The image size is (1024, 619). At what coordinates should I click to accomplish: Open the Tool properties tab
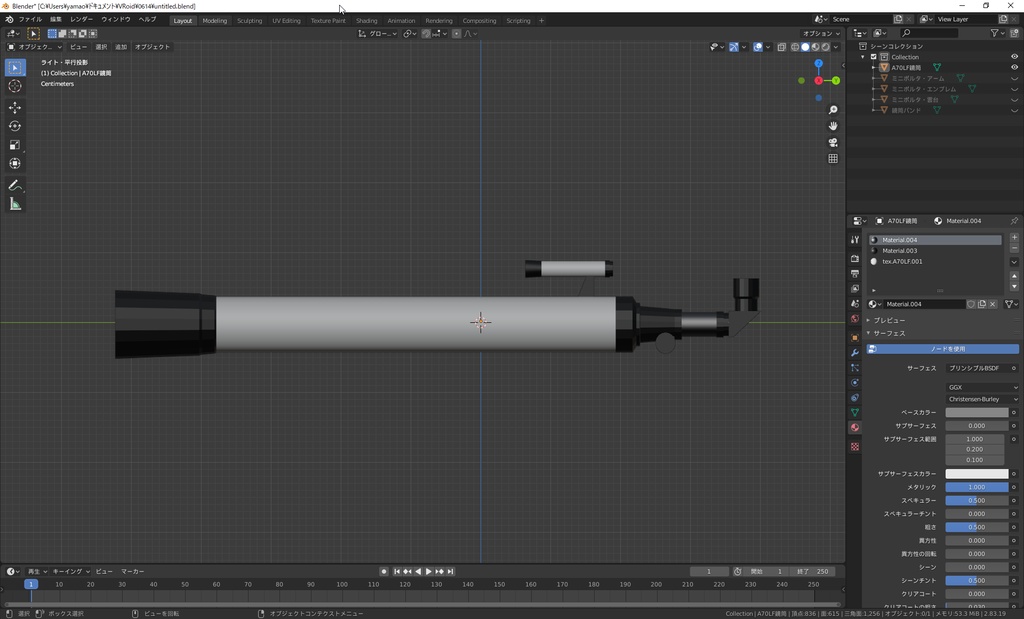855,240
